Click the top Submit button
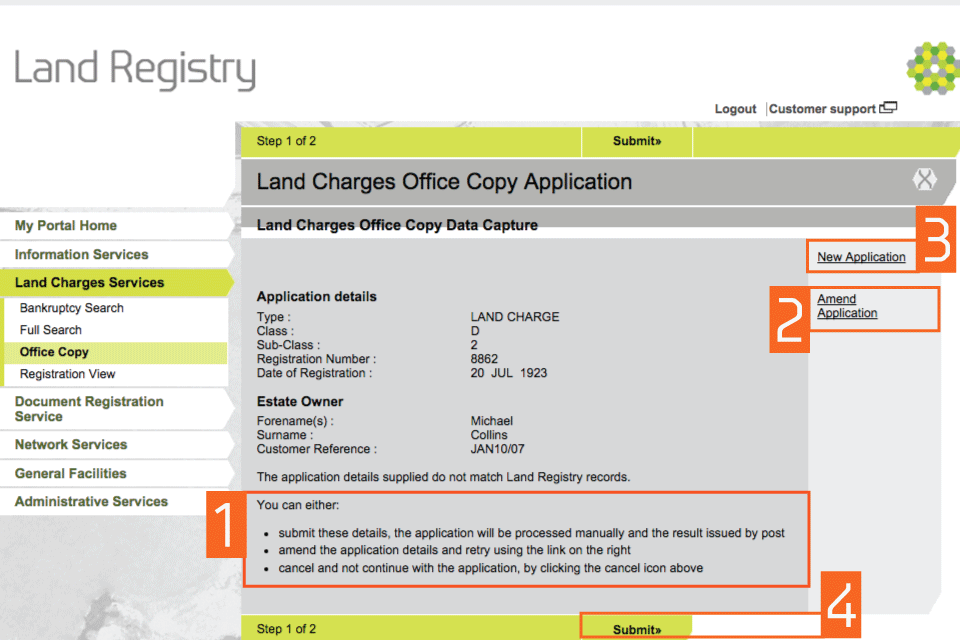960x640 pixels. 637,141
